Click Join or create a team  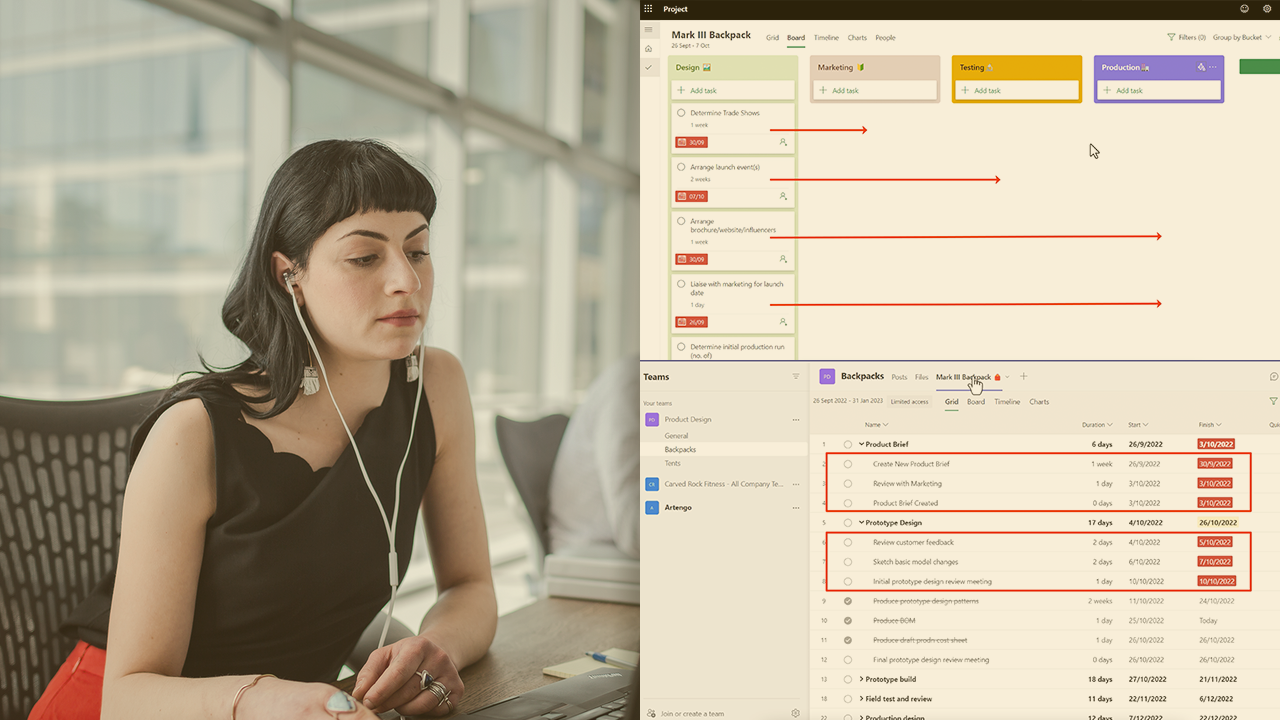(x=691, y=713)
